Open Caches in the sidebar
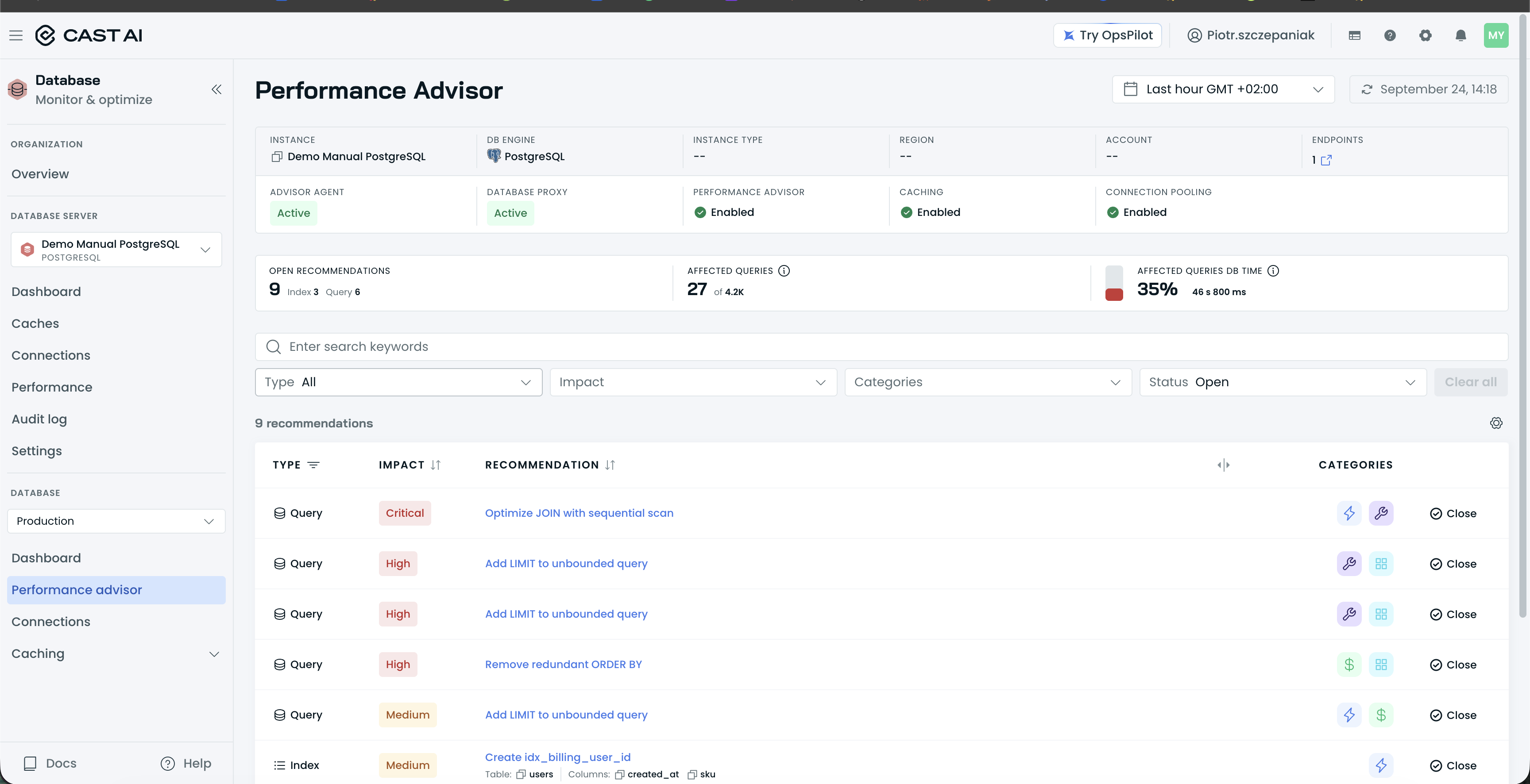Image resolution: width=1530 pixels, height=784 pixels. pyautogui.click(x=35, y=323)
